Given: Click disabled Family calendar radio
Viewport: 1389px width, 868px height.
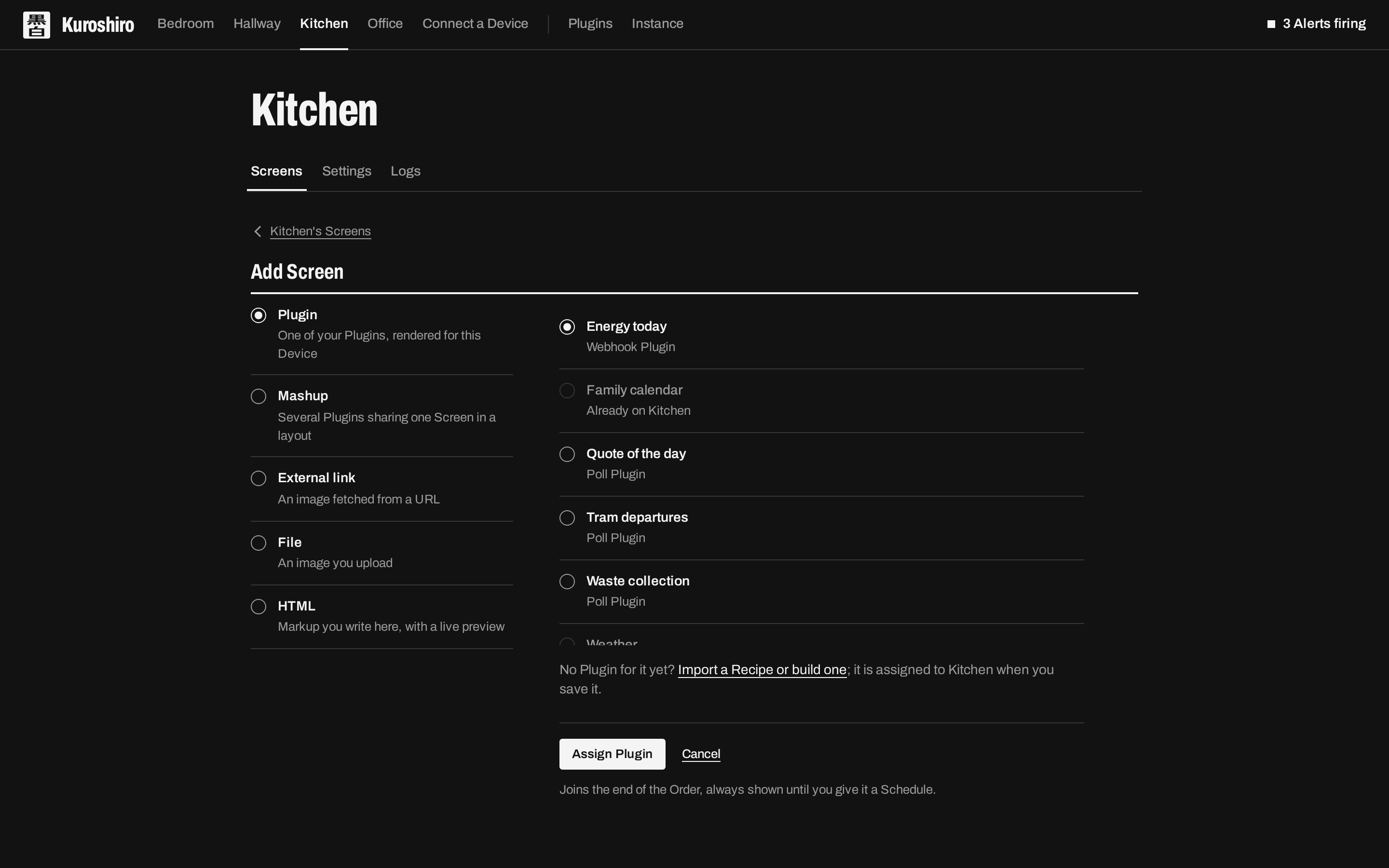Looking at the screenshot, I should [567, 391].
